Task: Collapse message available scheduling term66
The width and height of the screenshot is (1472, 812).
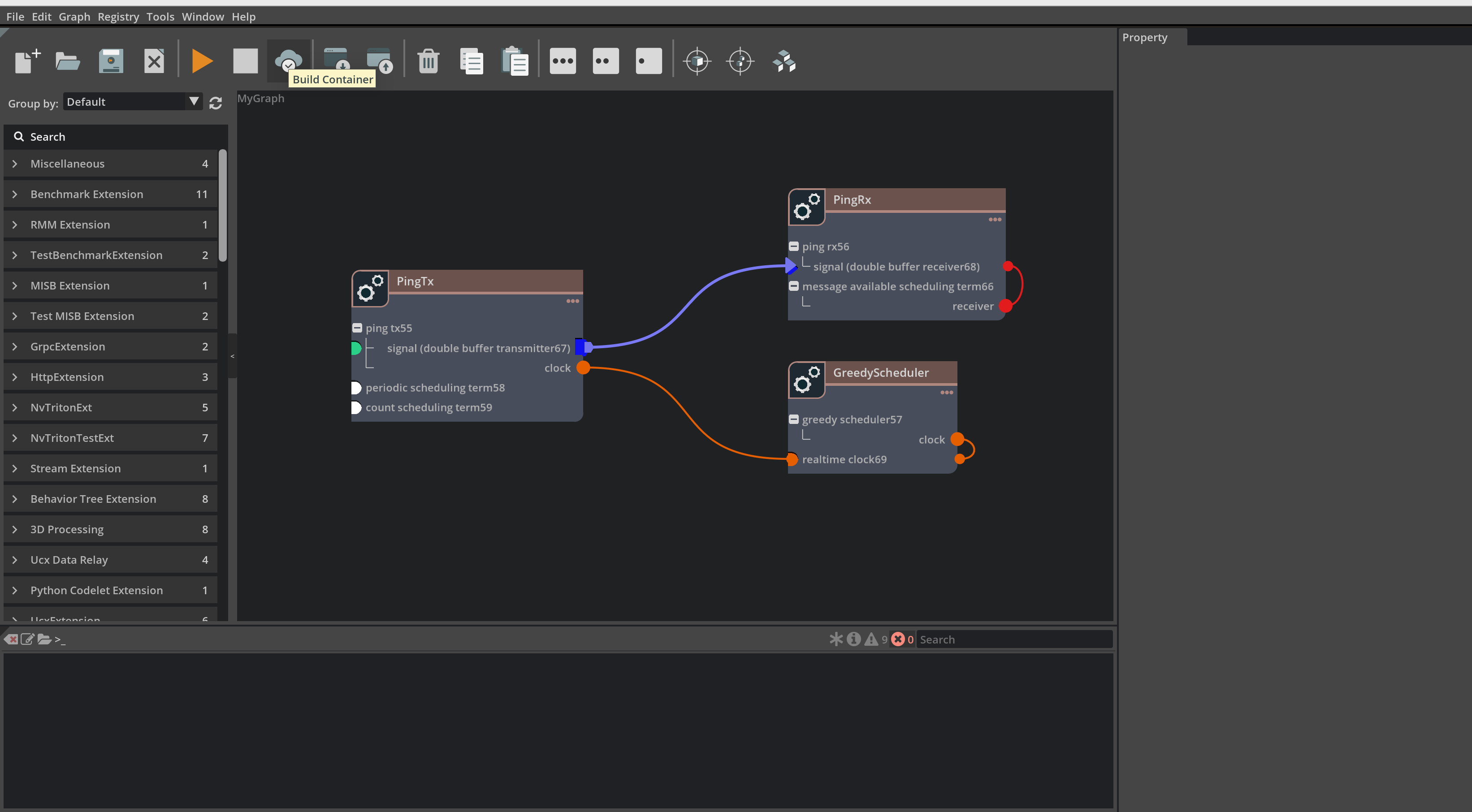Action: [794, 286]
